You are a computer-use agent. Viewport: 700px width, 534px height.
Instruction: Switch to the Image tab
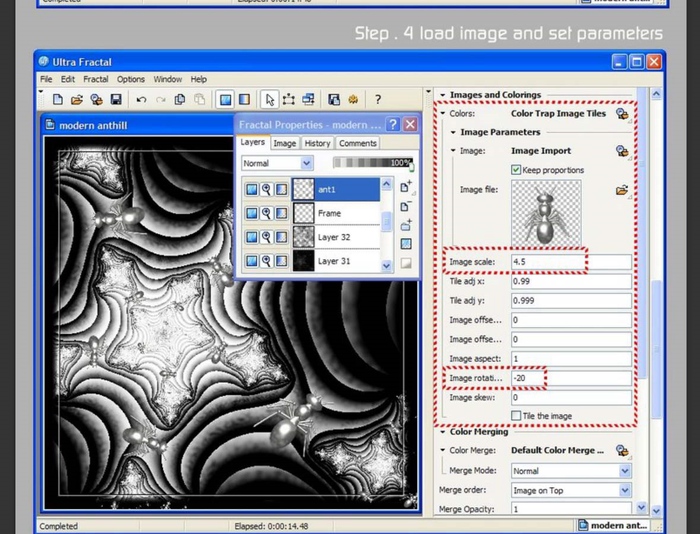(285, 143)
